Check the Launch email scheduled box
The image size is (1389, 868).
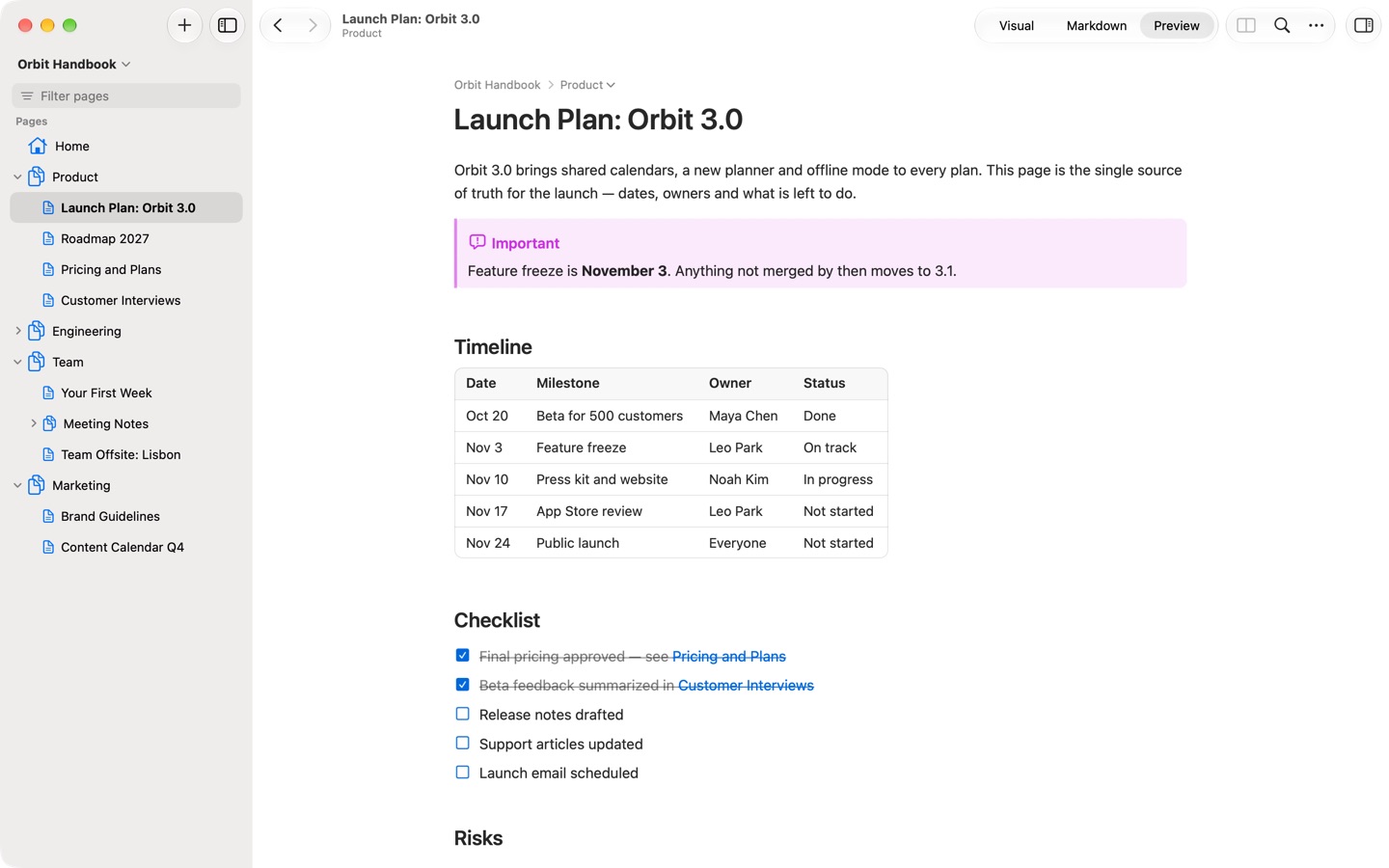[x=462, y=773]
